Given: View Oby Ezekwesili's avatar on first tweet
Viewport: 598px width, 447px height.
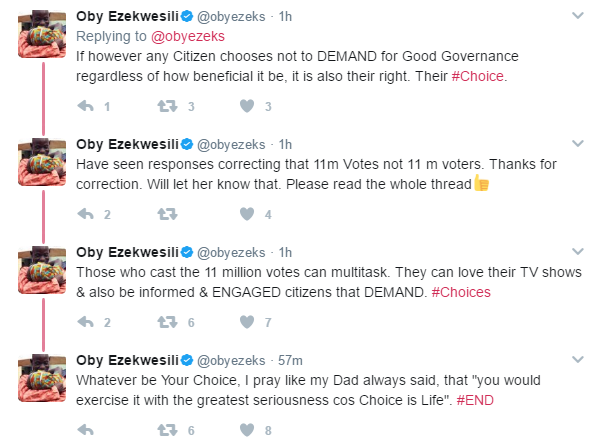Looking at the screenshot, I should pos(42,34).
